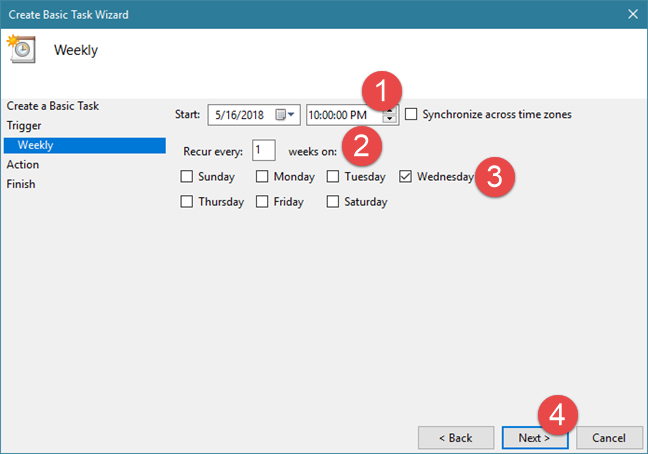Select the Thursday checkbox
Image resolution: width=648 pixels, height=454 pixels.
[x=187, y=202]
